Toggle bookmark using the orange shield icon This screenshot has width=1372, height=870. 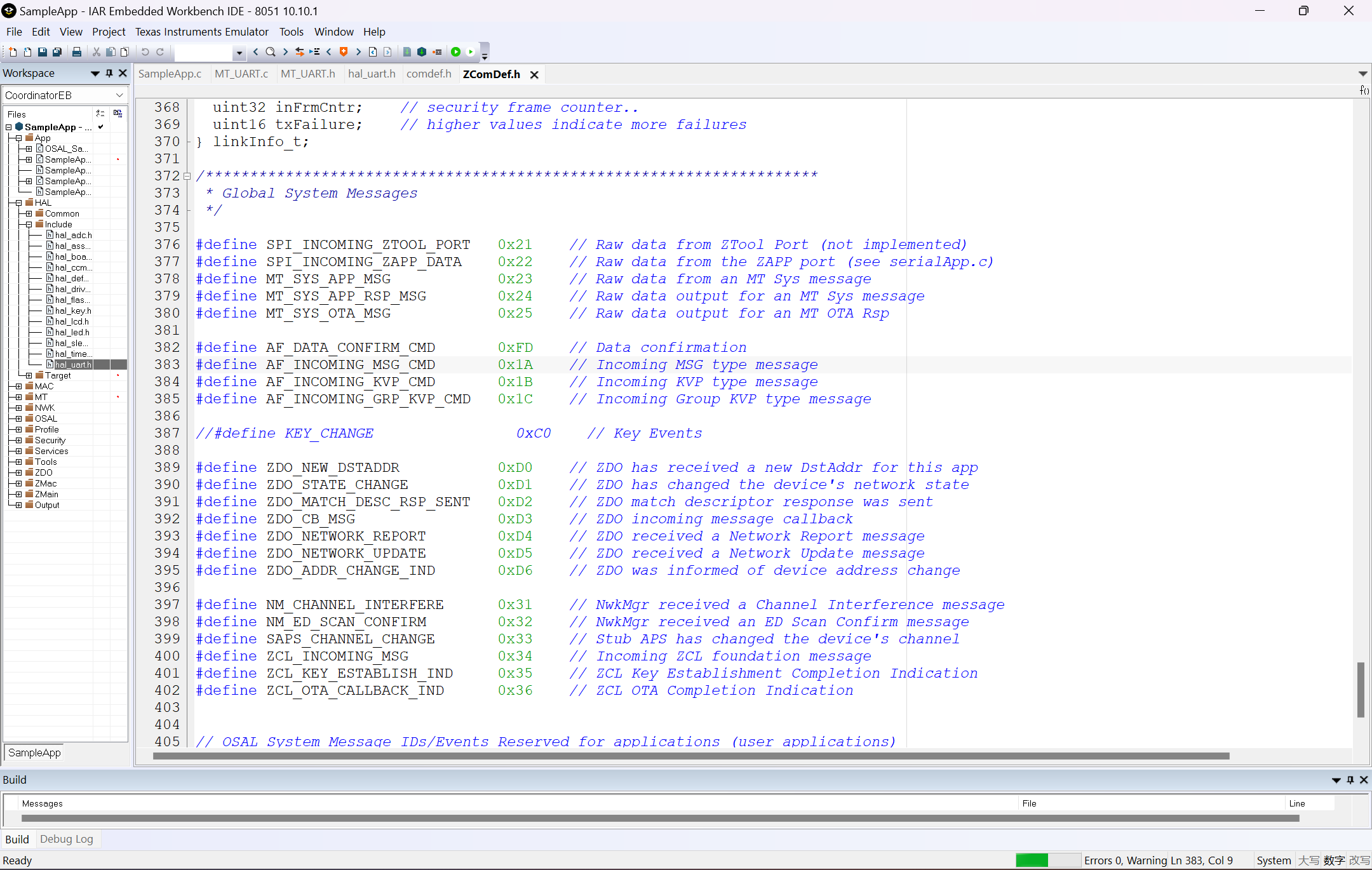pos(344,52)
